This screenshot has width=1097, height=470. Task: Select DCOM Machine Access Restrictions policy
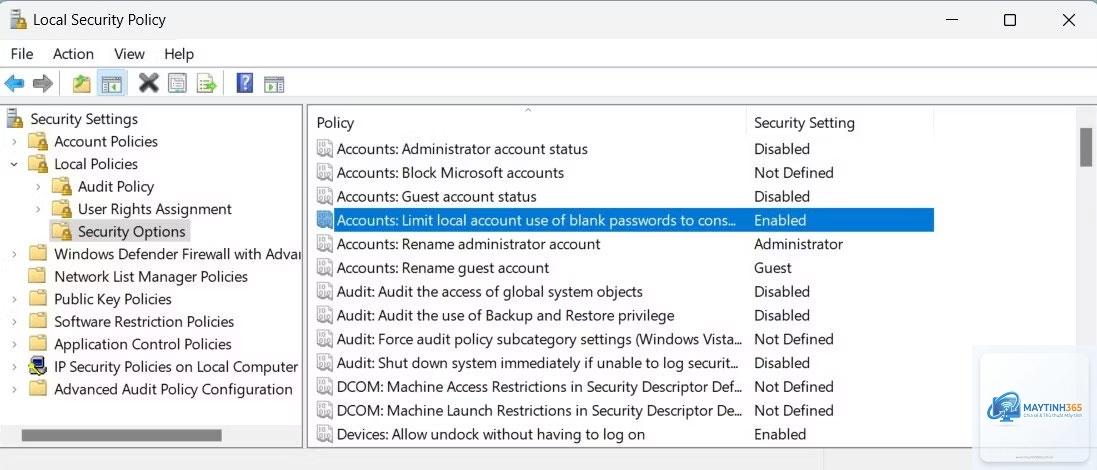coord(538,387)
